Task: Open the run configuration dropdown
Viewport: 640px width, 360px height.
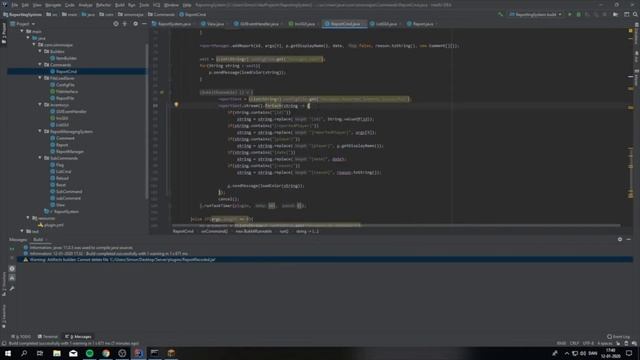Action: [535, 14]
